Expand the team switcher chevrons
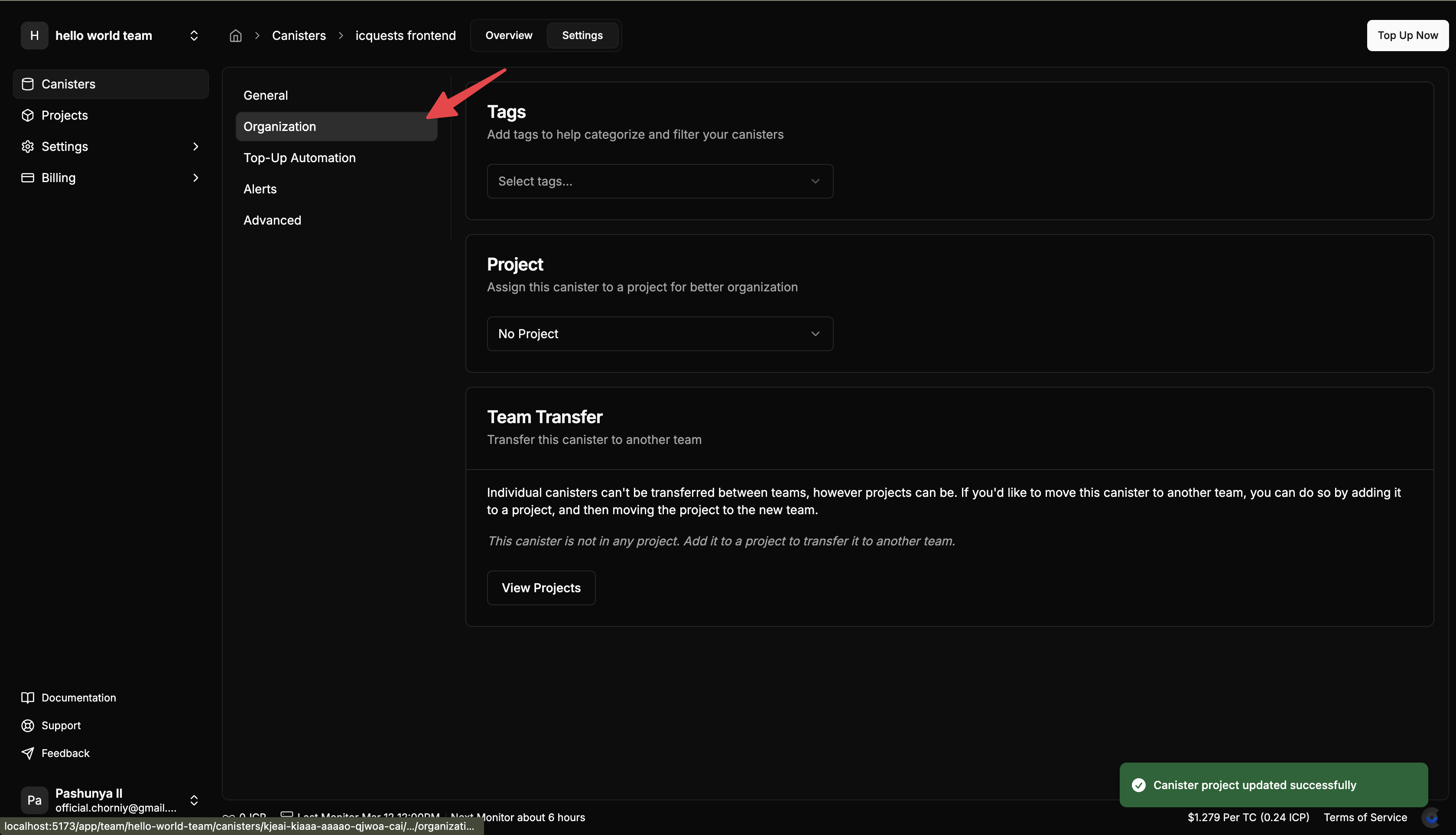1456x835 pixels. click(194, 35)
